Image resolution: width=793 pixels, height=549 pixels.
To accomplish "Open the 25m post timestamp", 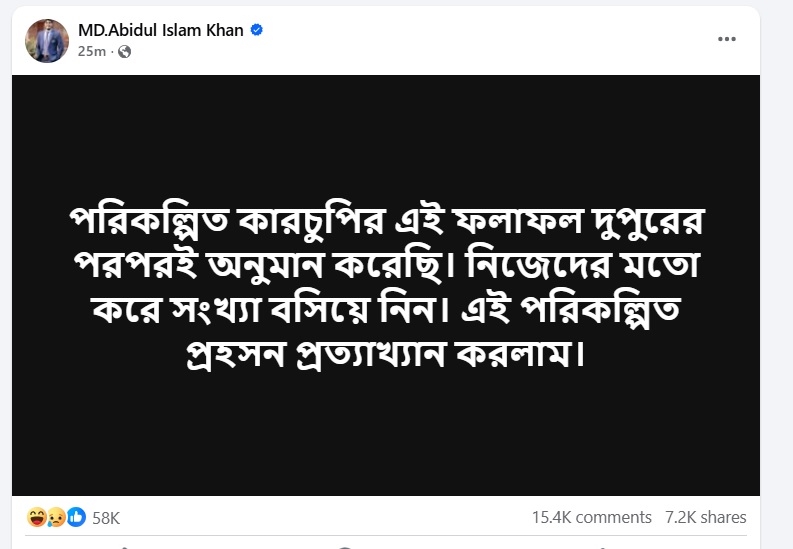I will (x=93, y=51).
